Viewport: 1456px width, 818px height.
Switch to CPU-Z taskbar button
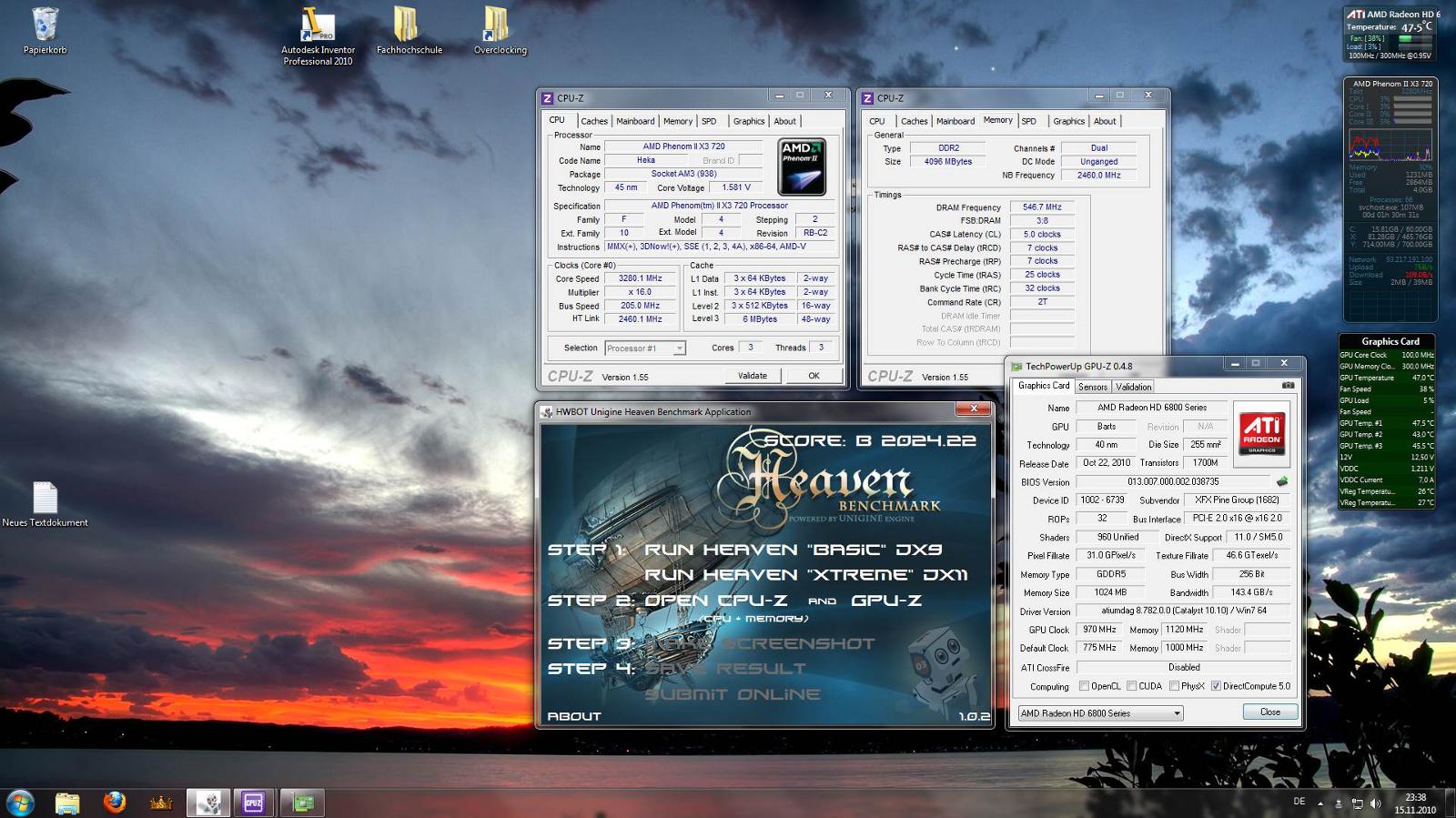tap(254, 803)
